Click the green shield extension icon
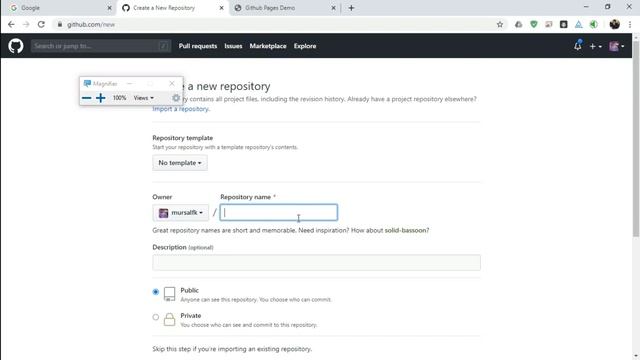640x360 pixels. coord(533,24)
